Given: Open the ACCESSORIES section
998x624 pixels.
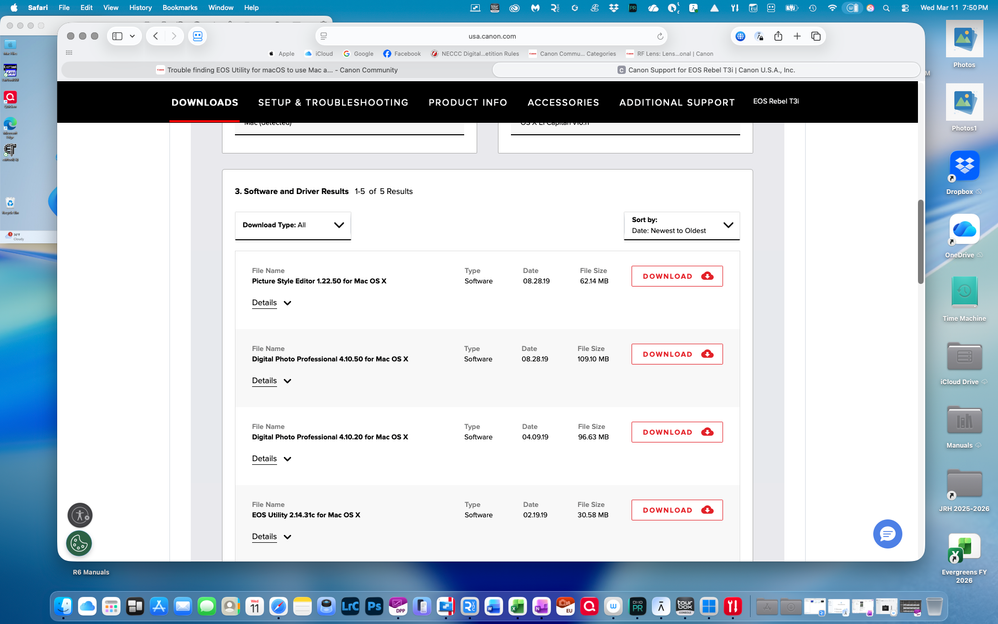Looking at the screenshot, I should [x=563, y=103].
